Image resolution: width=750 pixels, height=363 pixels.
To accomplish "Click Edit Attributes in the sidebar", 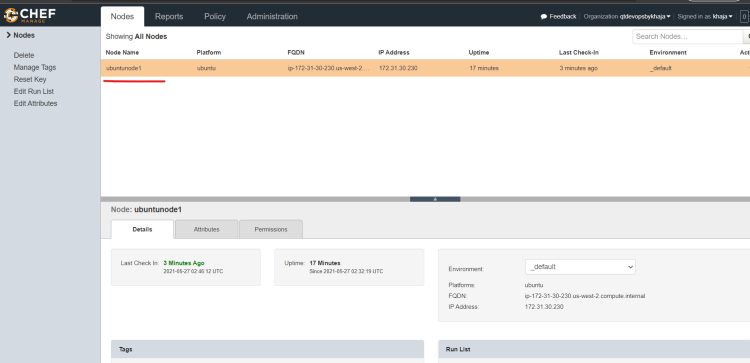I will pos(35,103).
